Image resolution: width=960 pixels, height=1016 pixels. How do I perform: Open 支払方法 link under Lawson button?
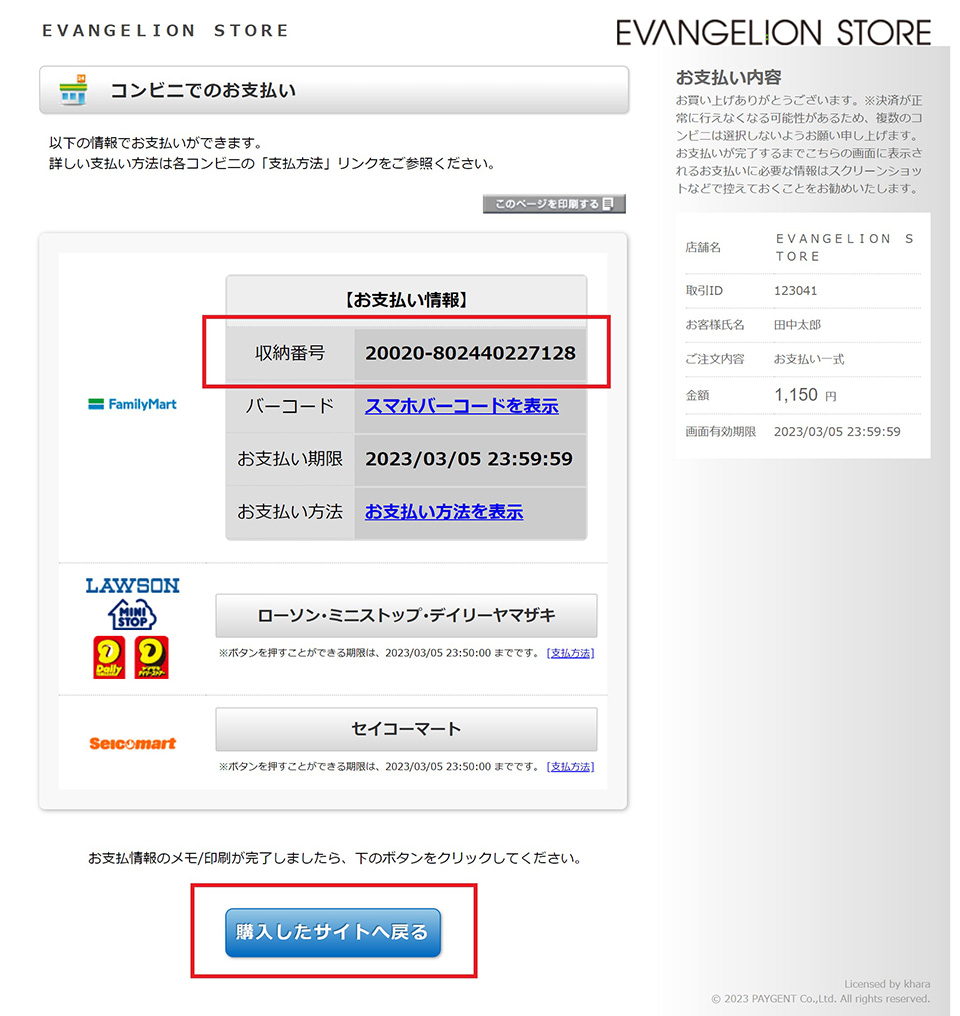571,653
